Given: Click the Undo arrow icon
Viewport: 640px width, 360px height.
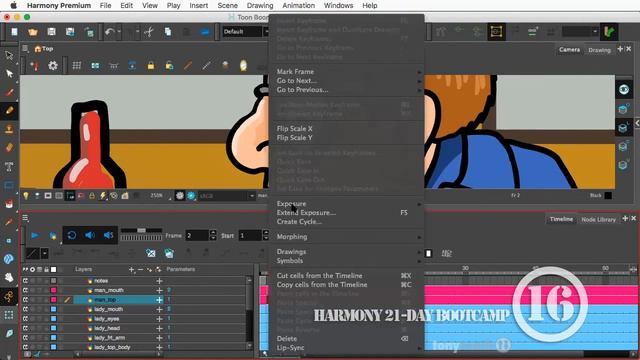Looking at the screenshot, I should point(109,32).
